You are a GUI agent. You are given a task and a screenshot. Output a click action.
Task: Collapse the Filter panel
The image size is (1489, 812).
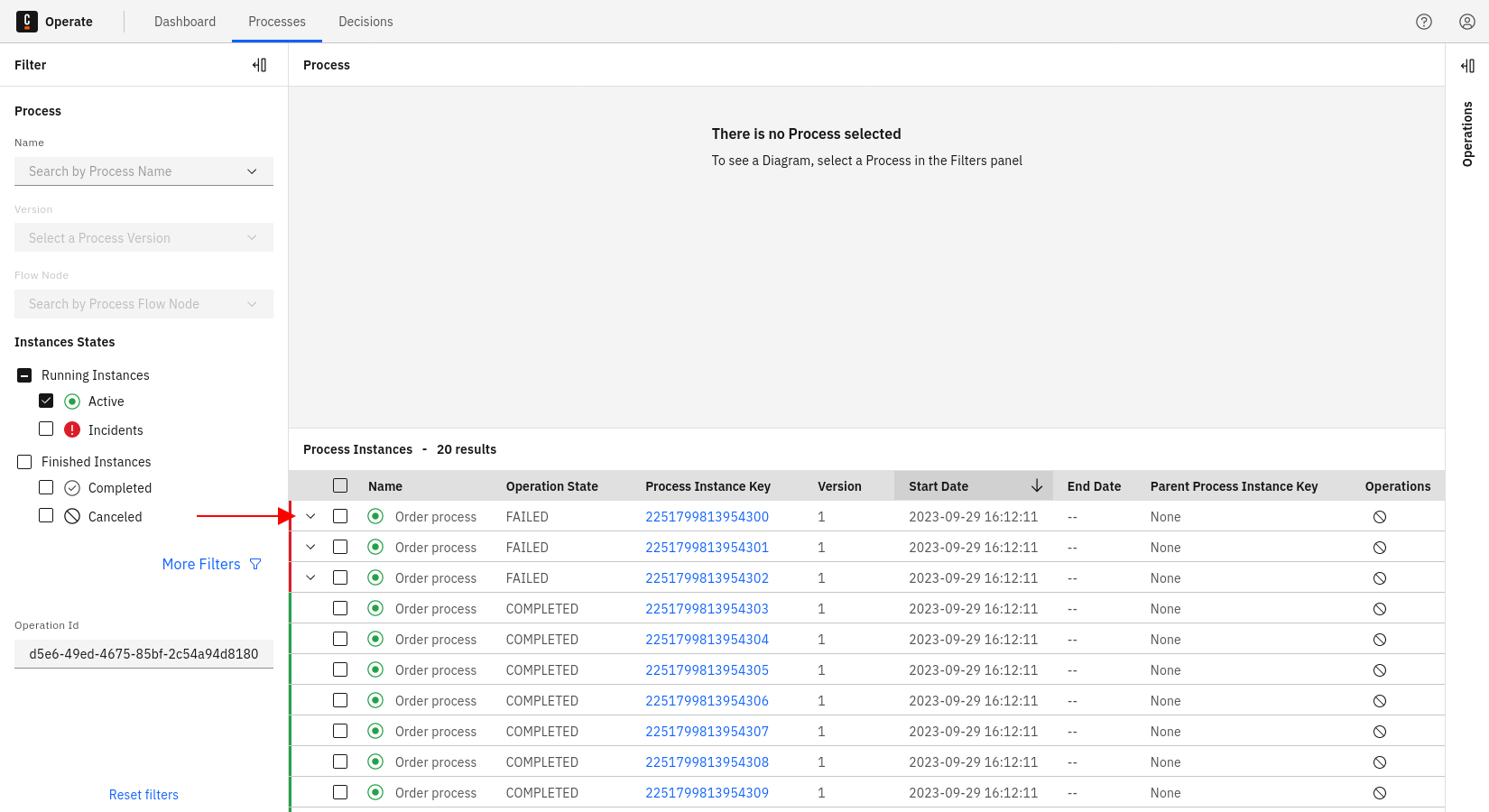click(x=260, y=65)
